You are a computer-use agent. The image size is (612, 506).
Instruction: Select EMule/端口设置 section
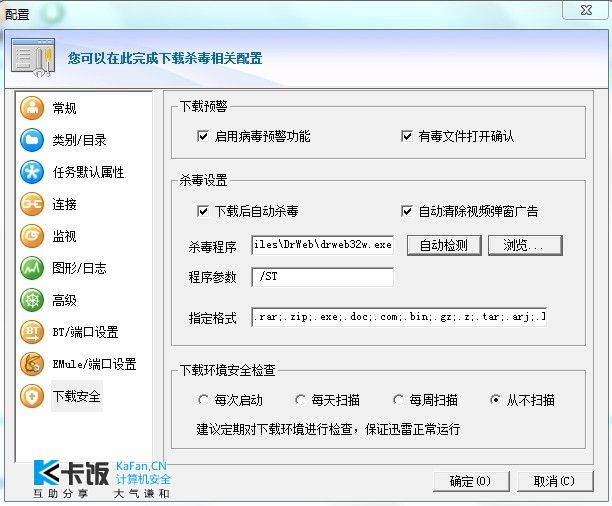(x=94, y=364)
